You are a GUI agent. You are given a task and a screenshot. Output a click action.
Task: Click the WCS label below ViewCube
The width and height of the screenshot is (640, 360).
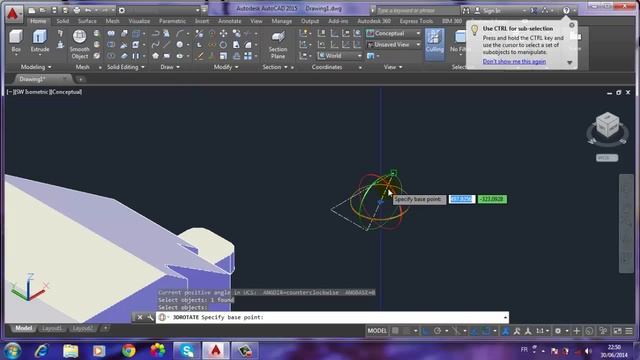(x=607, y=158)
